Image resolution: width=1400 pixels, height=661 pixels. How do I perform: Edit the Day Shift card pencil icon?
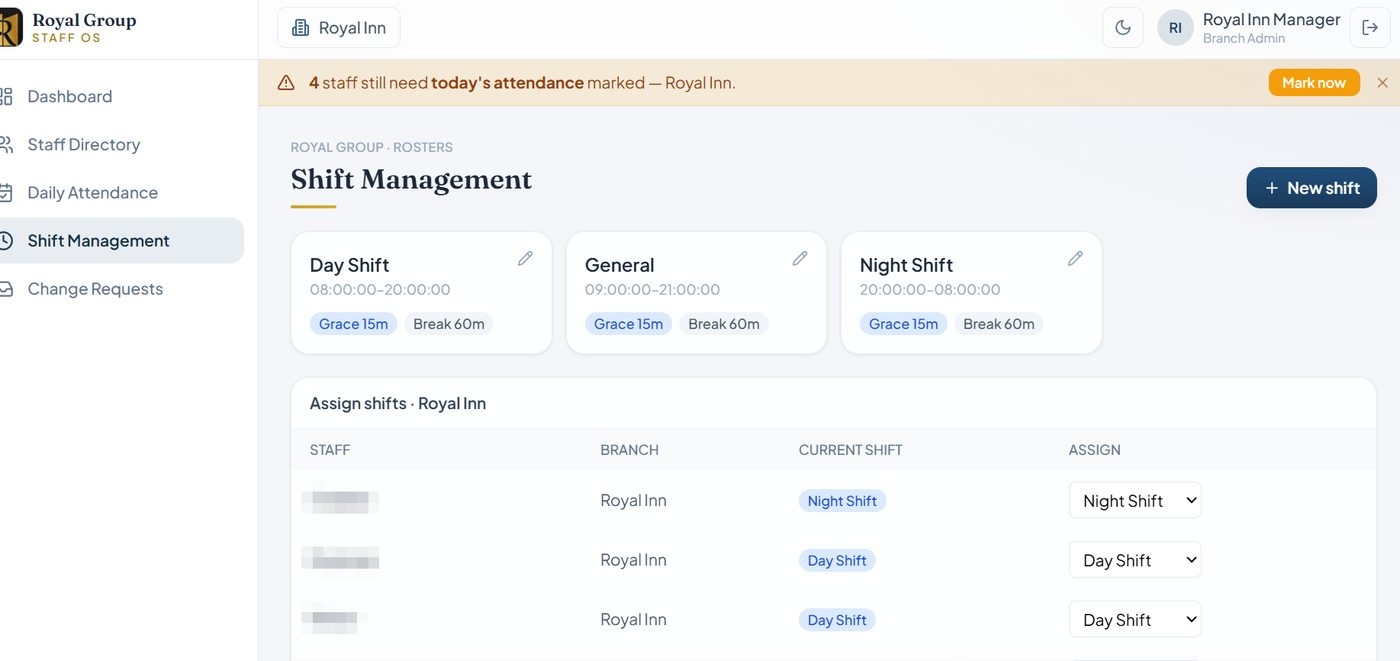[x=525, y=259]
